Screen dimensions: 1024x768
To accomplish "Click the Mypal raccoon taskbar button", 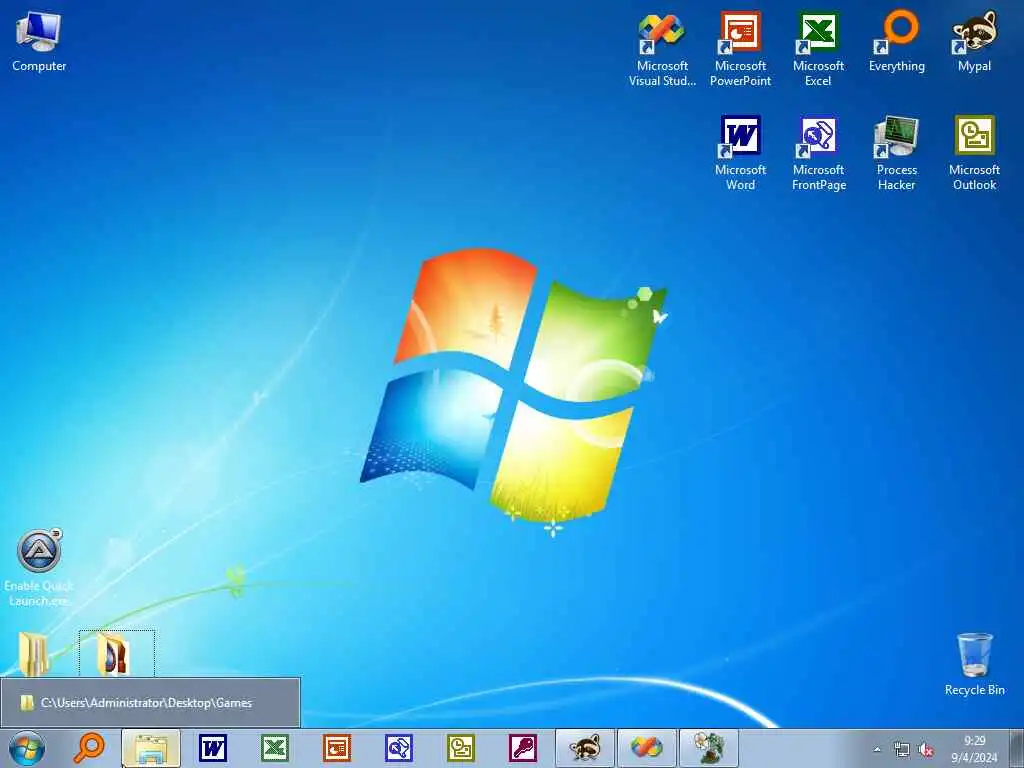I will point(584,748).
